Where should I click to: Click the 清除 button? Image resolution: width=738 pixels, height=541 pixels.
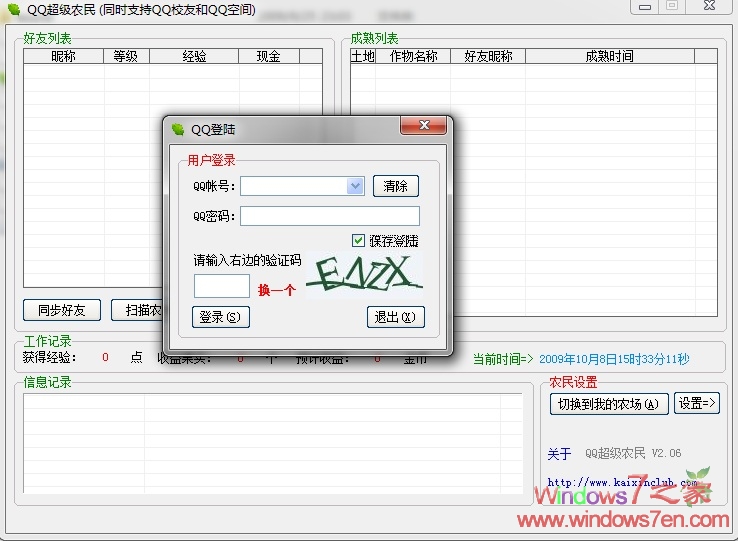point(396,186)
